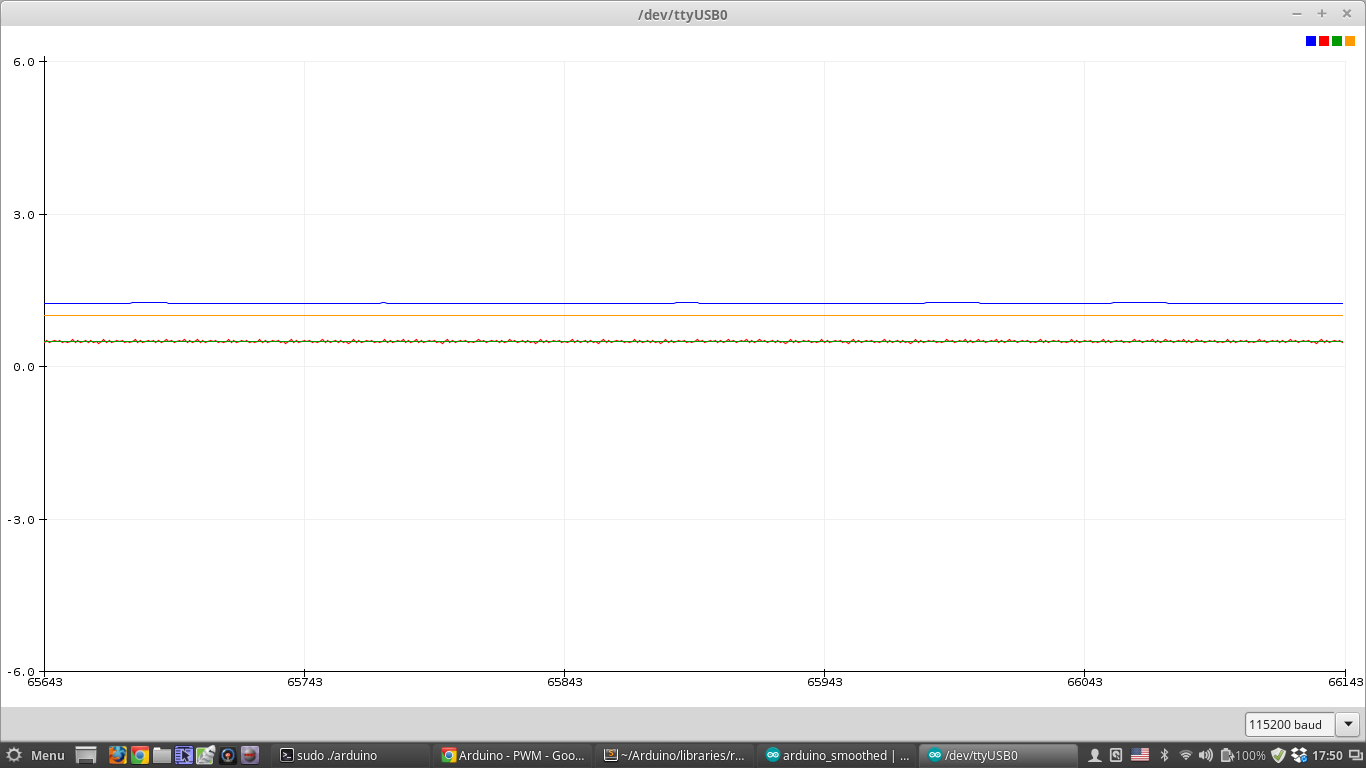Viewport: 1366px width, 768px height.
Task: Open the Wi-Fi network tray icon
Action: (1186, 755)
